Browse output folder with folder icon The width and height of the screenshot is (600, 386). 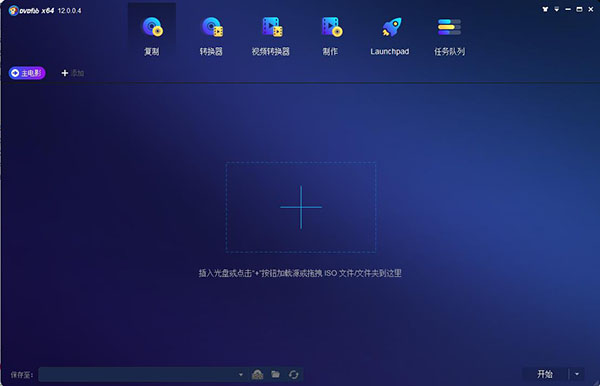tap(276, 374)
